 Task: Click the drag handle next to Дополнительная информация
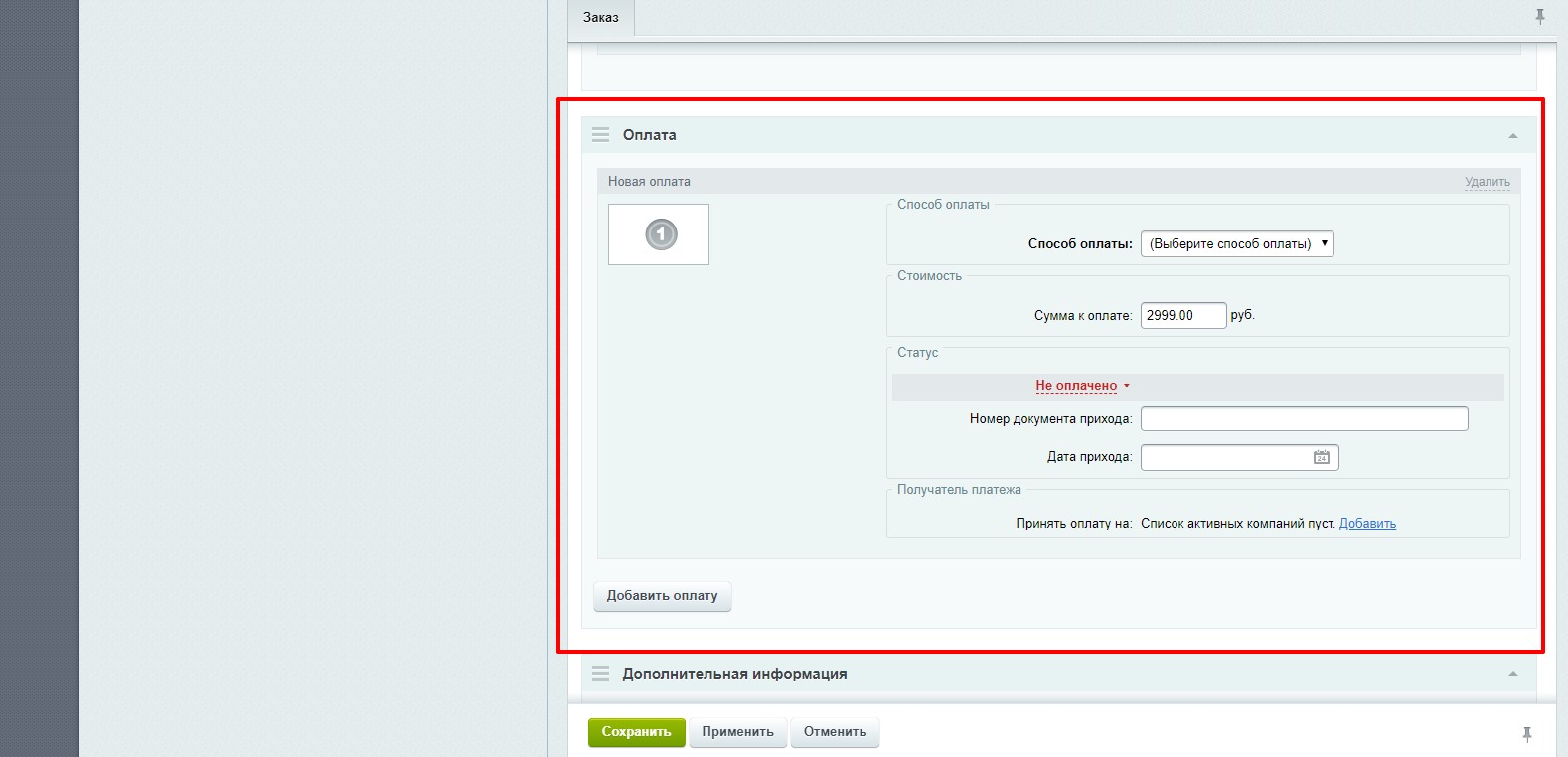click(600, 674)
